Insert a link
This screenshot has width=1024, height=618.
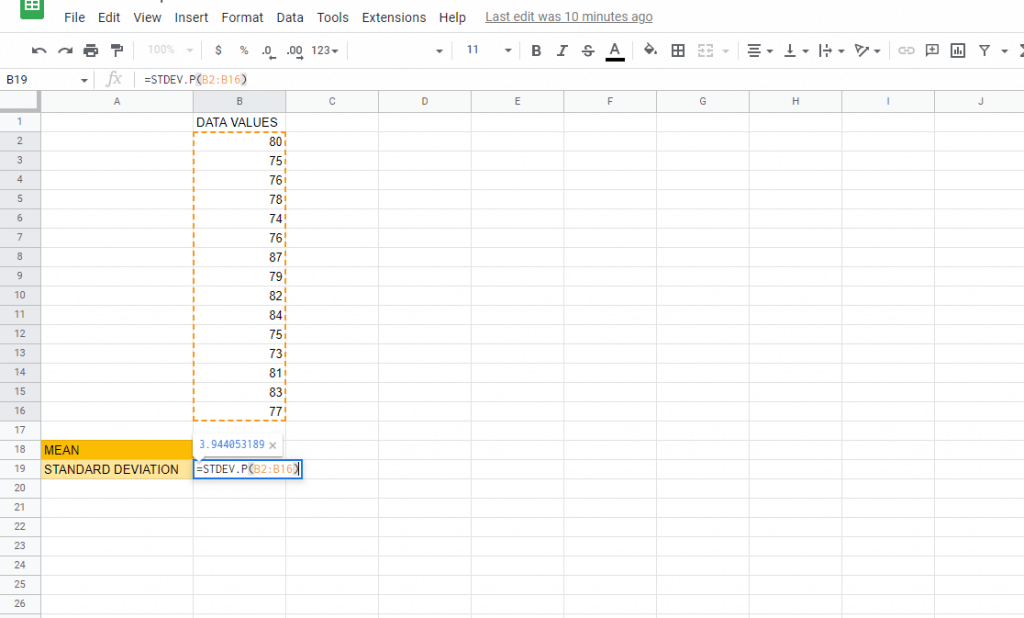906,50
